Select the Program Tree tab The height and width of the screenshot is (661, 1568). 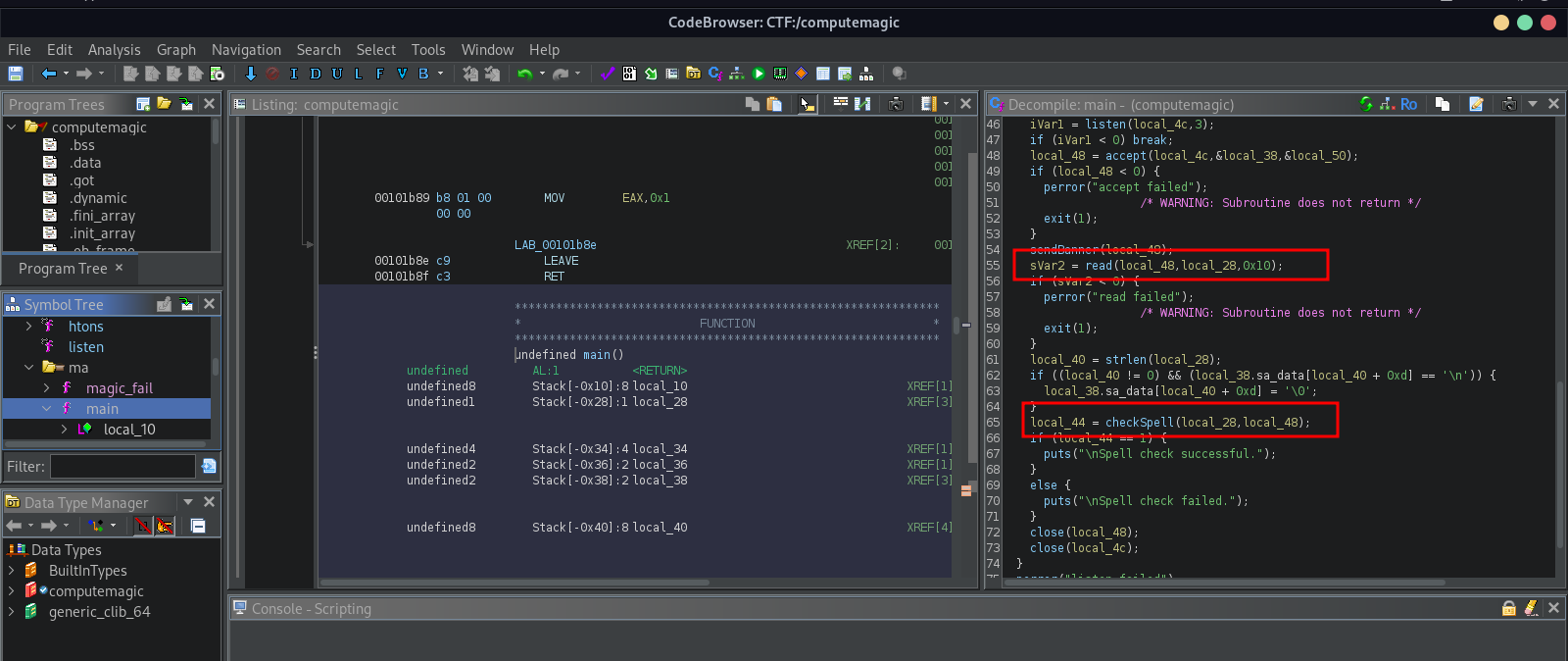pos(63,269)
